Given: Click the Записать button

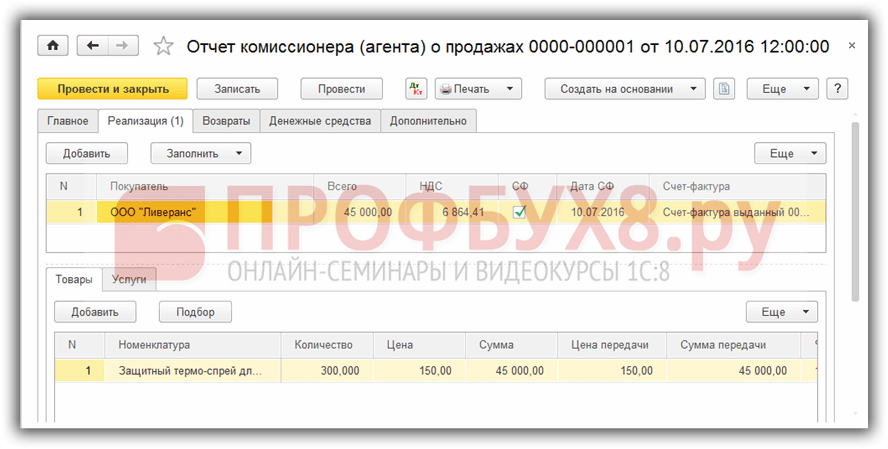Looking at the screenshot, I should (x=237, y=89).
